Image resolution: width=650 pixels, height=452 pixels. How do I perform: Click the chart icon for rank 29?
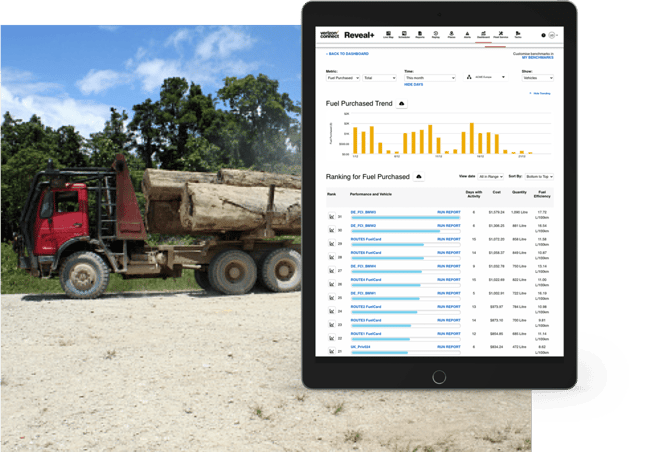[332, 244]
